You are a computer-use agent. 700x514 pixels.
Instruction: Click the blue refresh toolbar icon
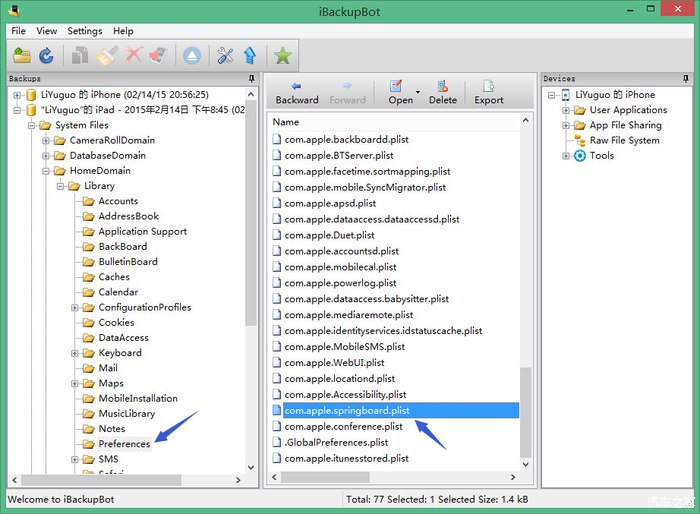[45, 56]
